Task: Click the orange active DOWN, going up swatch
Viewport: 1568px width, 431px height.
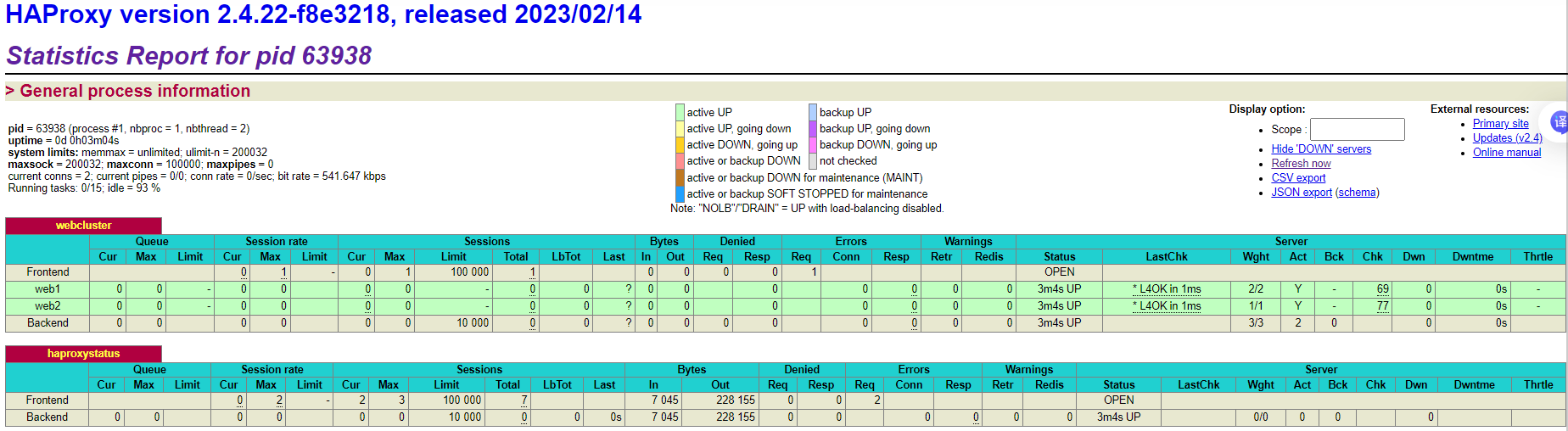Action: pyautogui.click(x=680, y=145)
